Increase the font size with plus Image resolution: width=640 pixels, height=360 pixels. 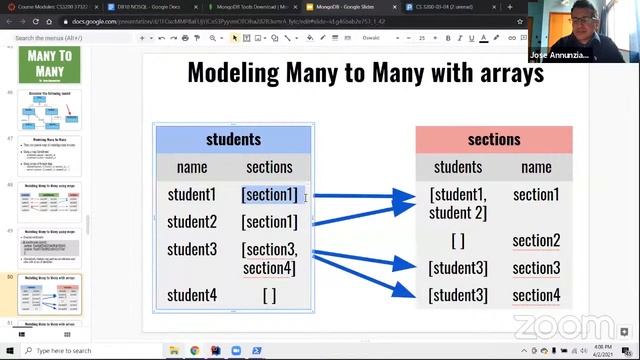click(x=435, y=38)
